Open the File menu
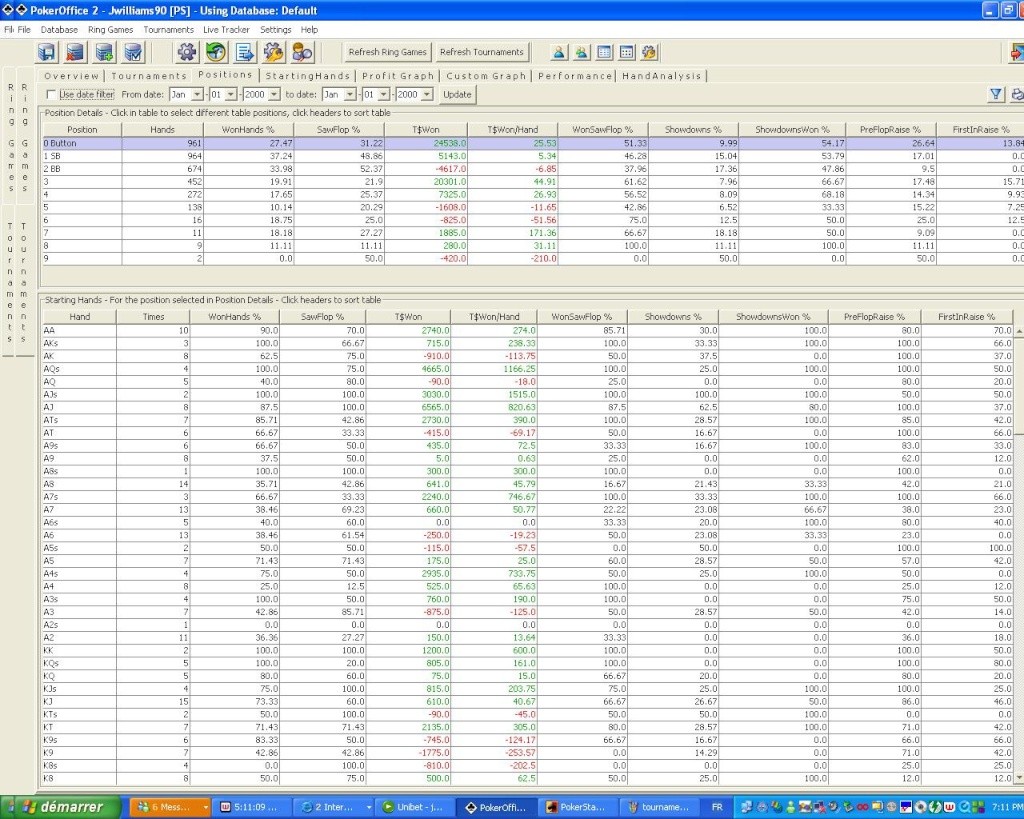This screenshot has height=819, width=1024. coord(24,29)
